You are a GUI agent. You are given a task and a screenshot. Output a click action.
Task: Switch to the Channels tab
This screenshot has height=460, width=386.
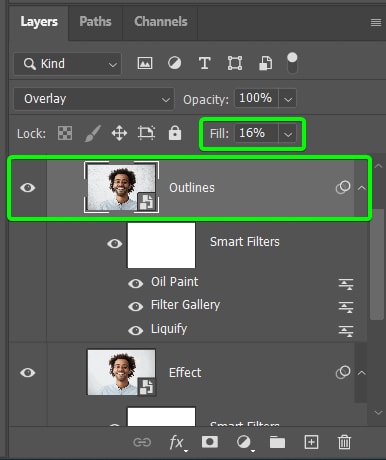[x=161, y=22]
